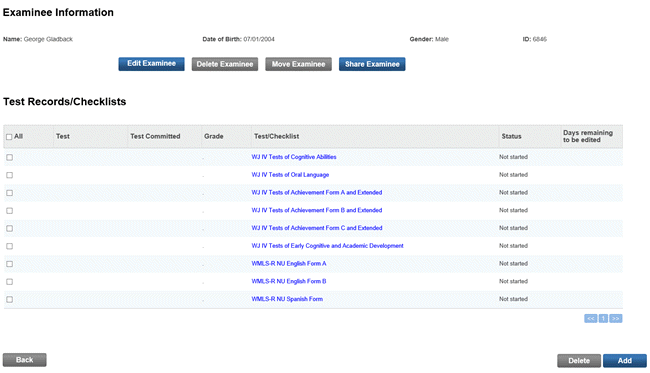Click the date of birth 07/01/2004
650x373 pixels.
pos(259,39)
